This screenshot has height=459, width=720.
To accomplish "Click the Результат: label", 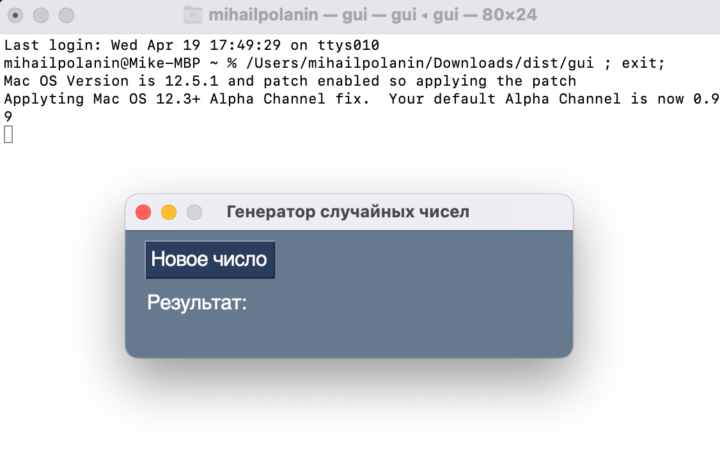I will [197, 302].
